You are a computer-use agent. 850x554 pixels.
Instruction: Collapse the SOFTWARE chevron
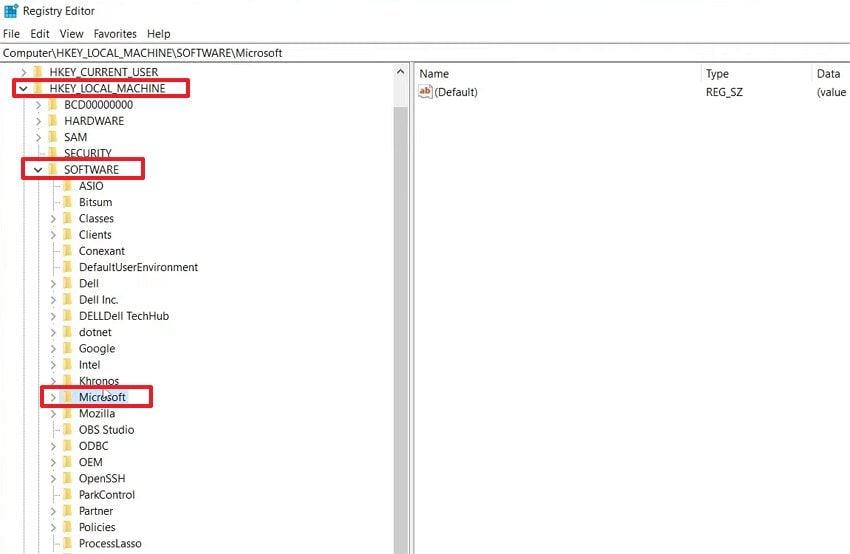38,170
